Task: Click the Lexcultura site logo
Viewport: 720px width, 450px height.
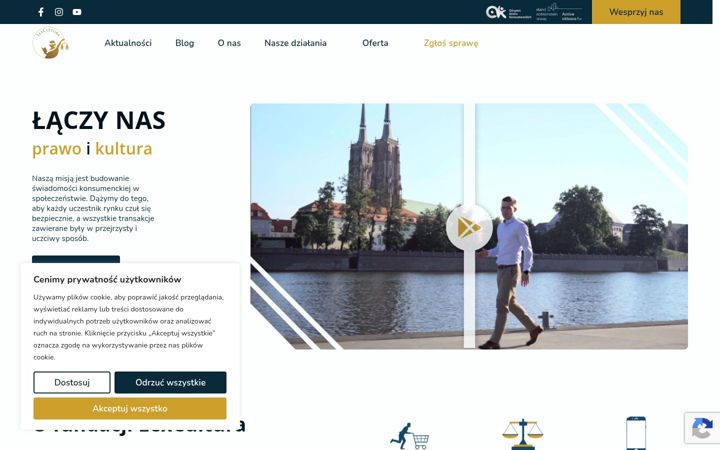Action: pyautogui.click(x=51, y=43)
